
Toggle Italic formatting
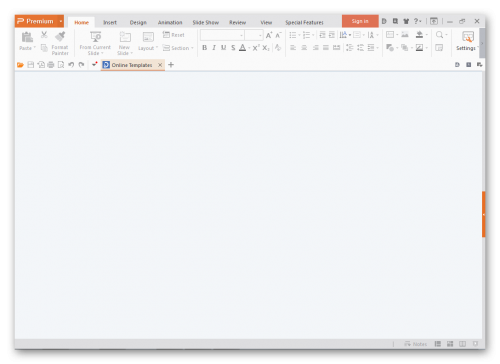[x=214, y=48]
